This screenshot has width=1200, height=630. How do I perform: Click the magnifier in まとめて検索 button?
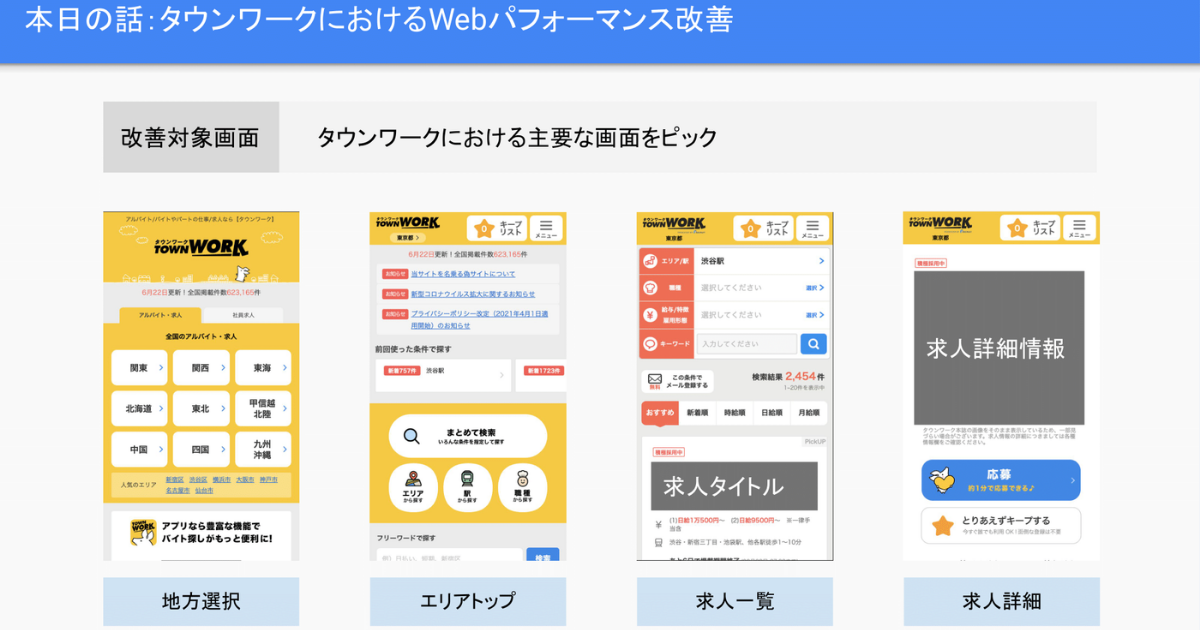[411, 436]
